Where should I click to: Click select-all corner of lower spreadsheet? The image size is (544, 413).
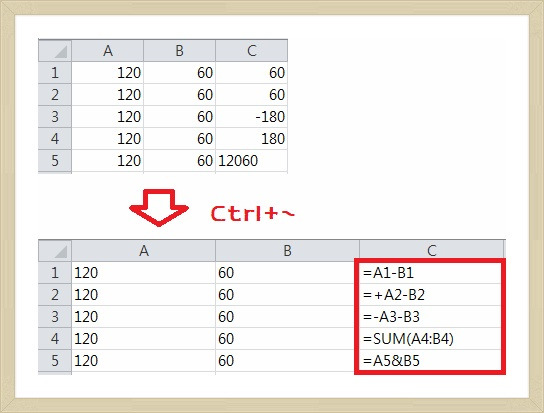(55, 251)
